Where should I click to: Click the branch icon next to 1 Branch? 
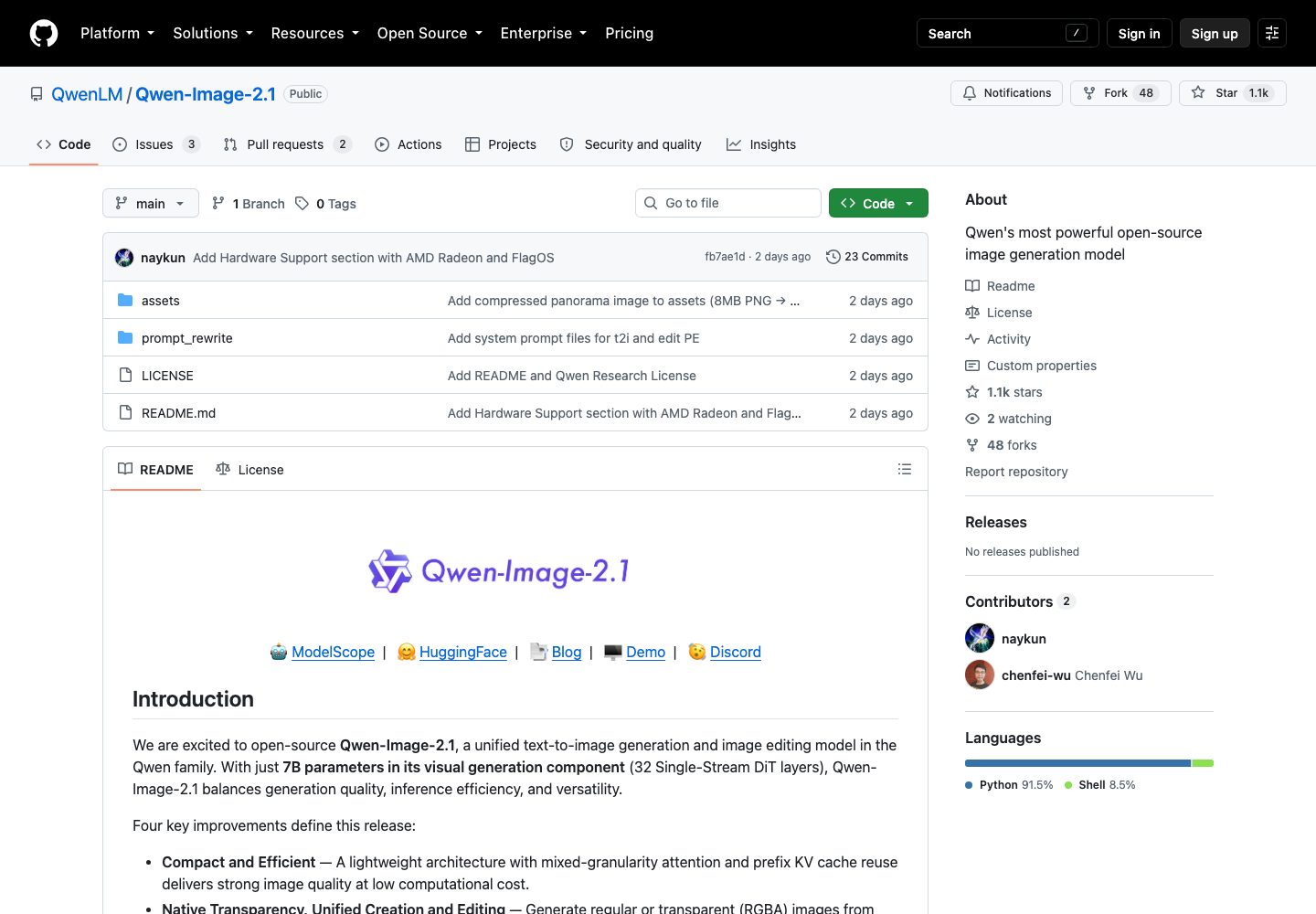(218, 203)
